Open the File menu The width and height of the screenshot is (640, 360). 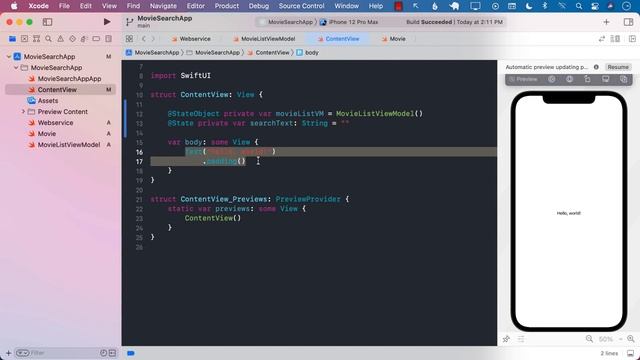point(64,6)
